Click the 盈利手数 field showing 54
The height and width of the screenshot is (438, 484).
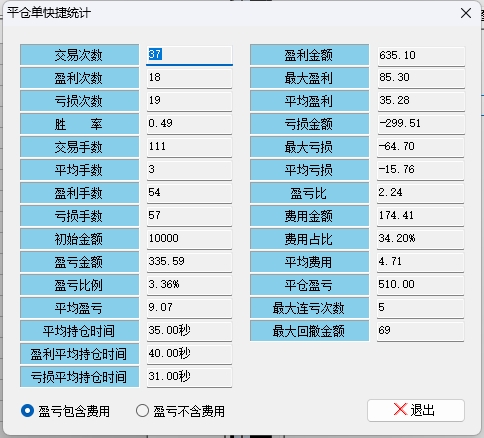point(189,193)
